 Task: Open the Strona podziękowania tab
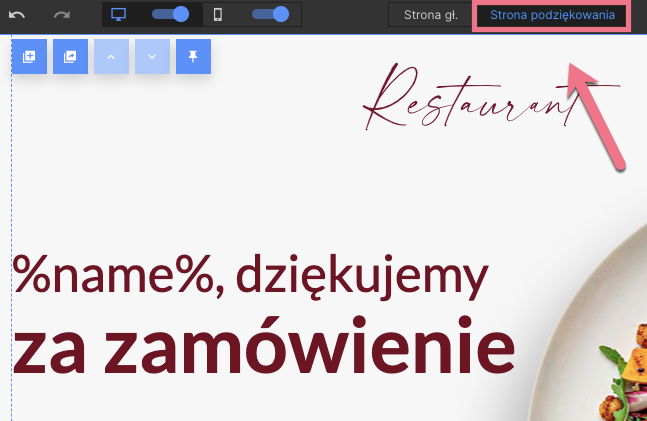[552, 15]
